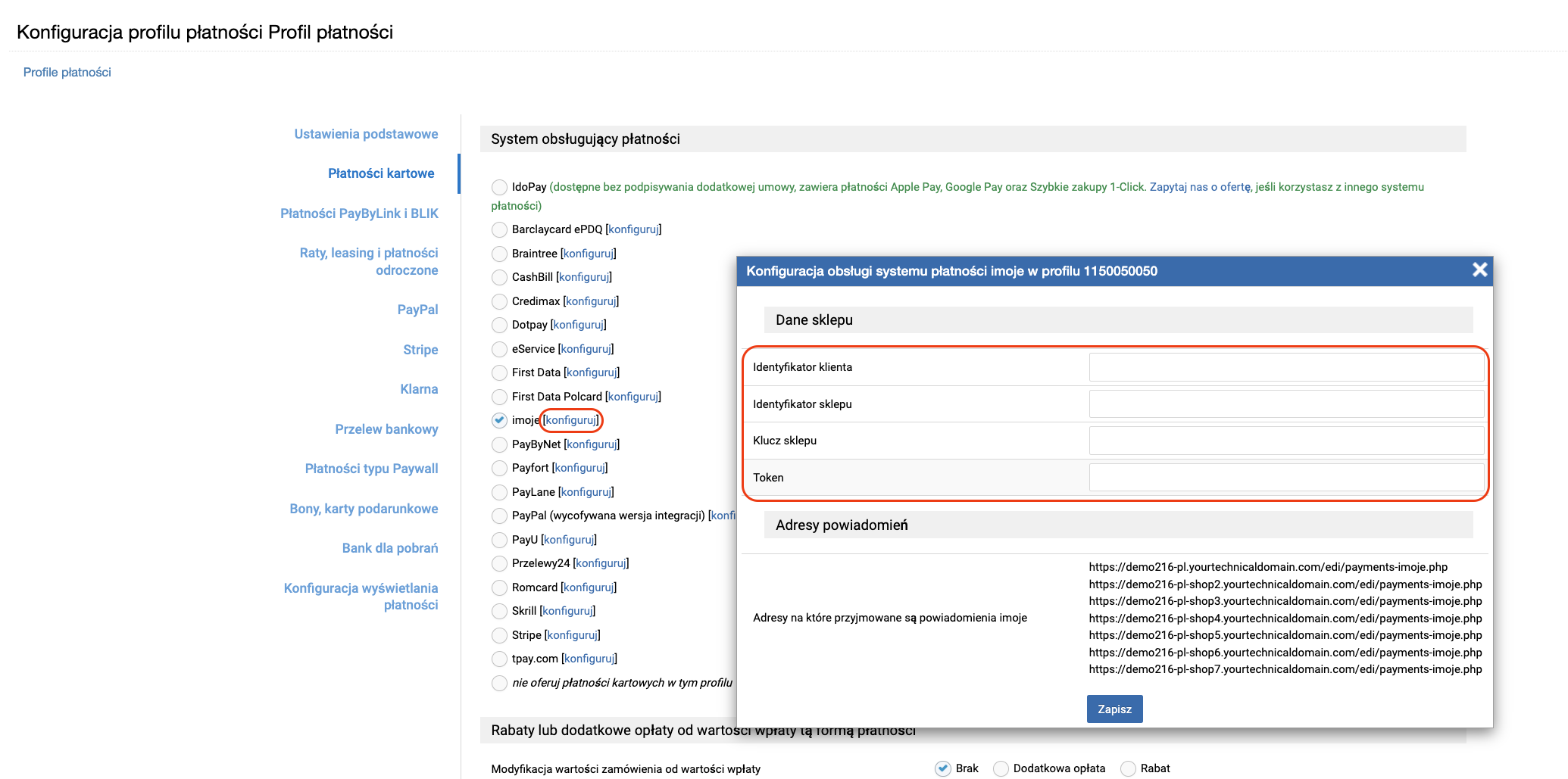Open Dotpay konfiguruj link

[579, 325]
